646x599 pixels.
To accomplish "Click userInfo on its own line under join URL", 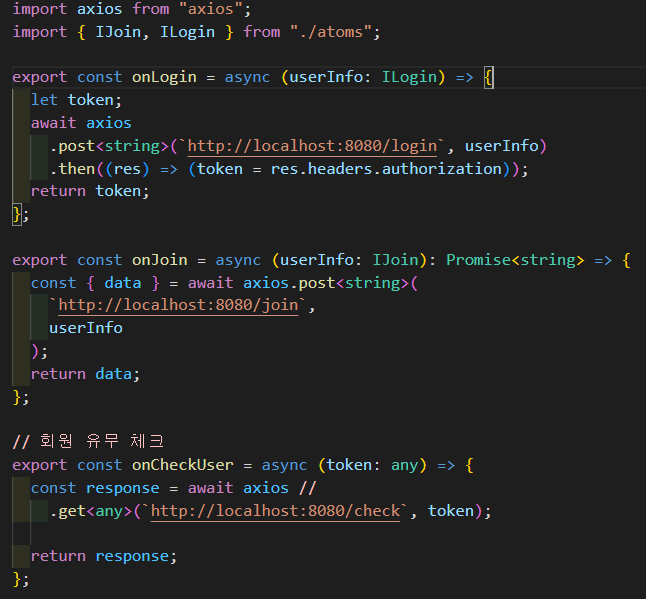I will [86, 328].
